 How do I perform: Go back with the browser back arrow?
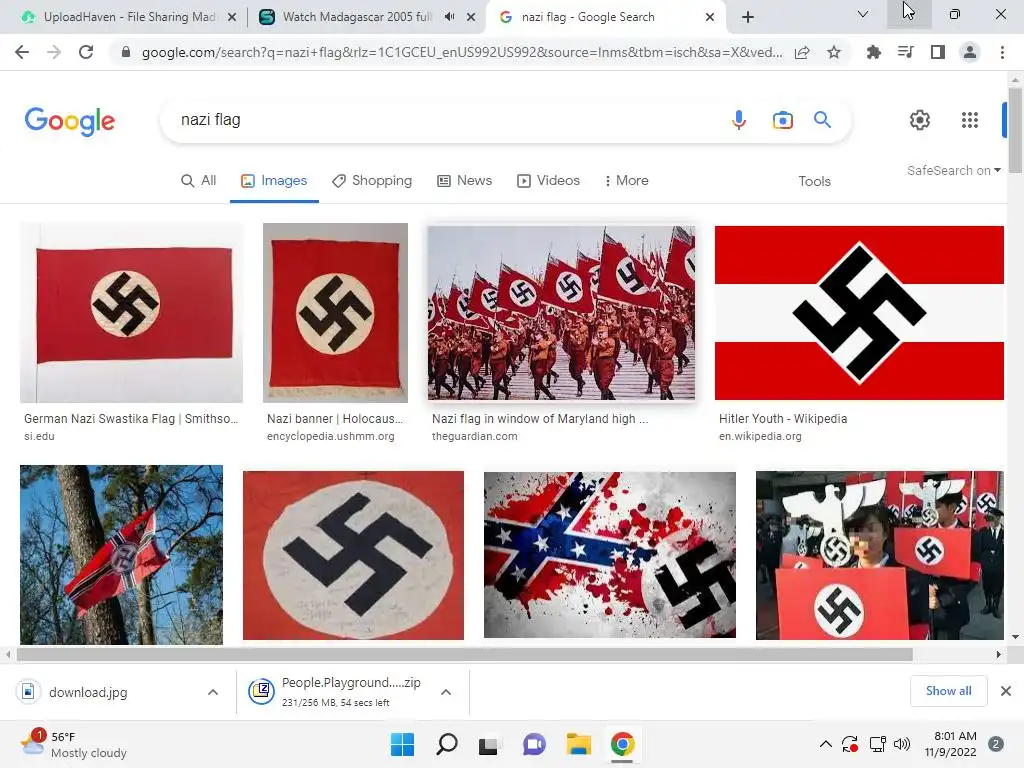click(x=22, y=52)
